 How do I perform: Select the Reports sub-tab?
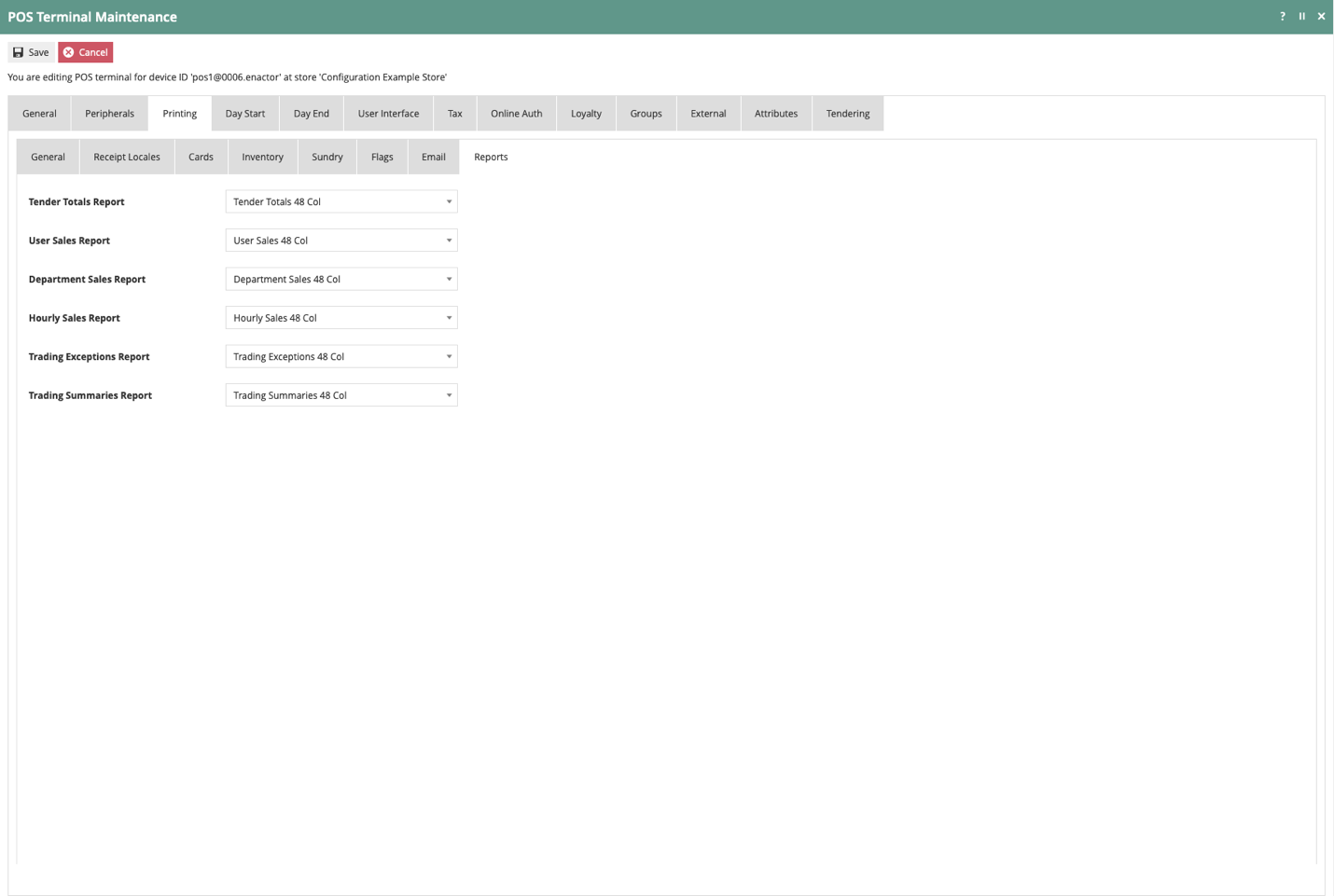[x=491, y=157]
